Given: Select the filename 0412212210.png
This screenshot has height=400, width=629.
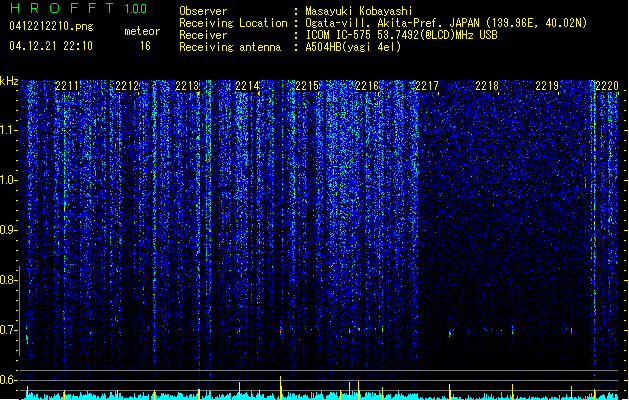Looking at the screenshot, I should [x=51, y=26].
